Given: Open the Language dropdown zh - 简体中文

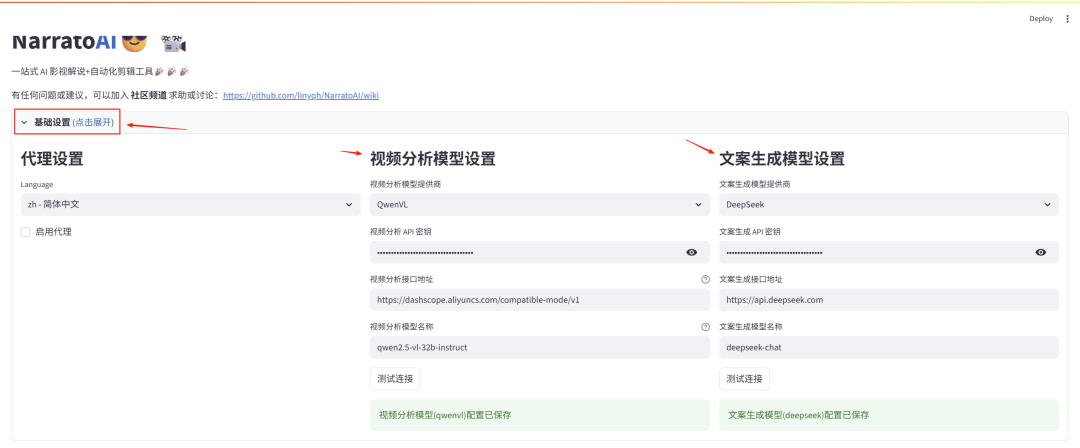Looking at the screenshot, I should (191, 205).
